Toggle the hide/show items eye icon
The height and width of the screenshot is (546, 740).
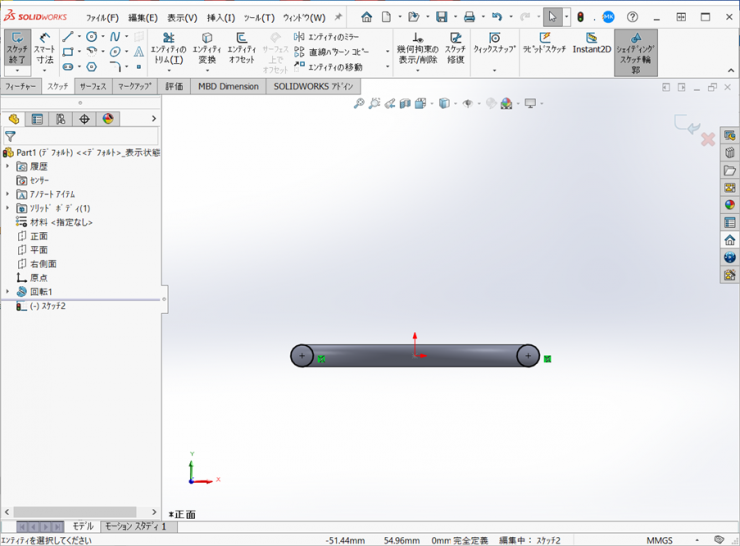[x=467, y=104]
